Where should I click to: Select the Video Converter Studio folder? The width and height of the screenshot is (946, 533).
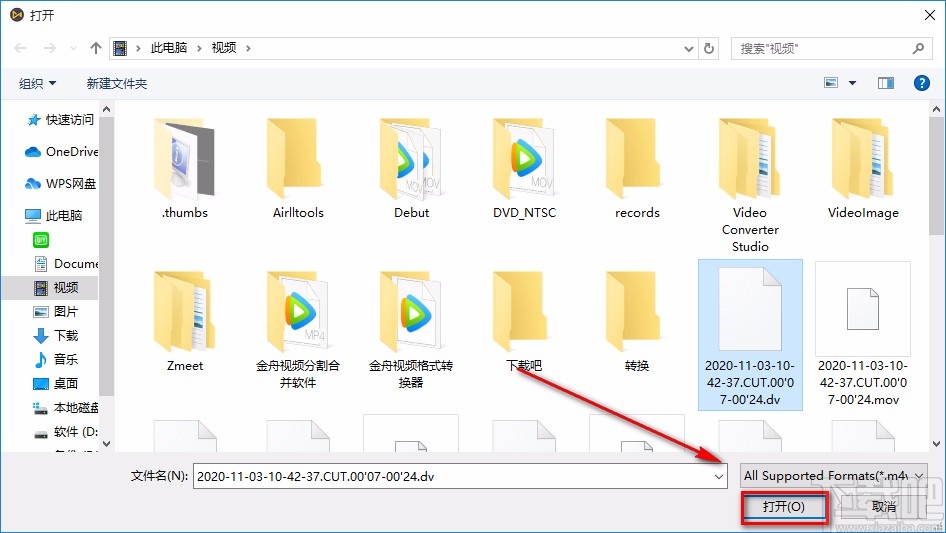point(750,186)
